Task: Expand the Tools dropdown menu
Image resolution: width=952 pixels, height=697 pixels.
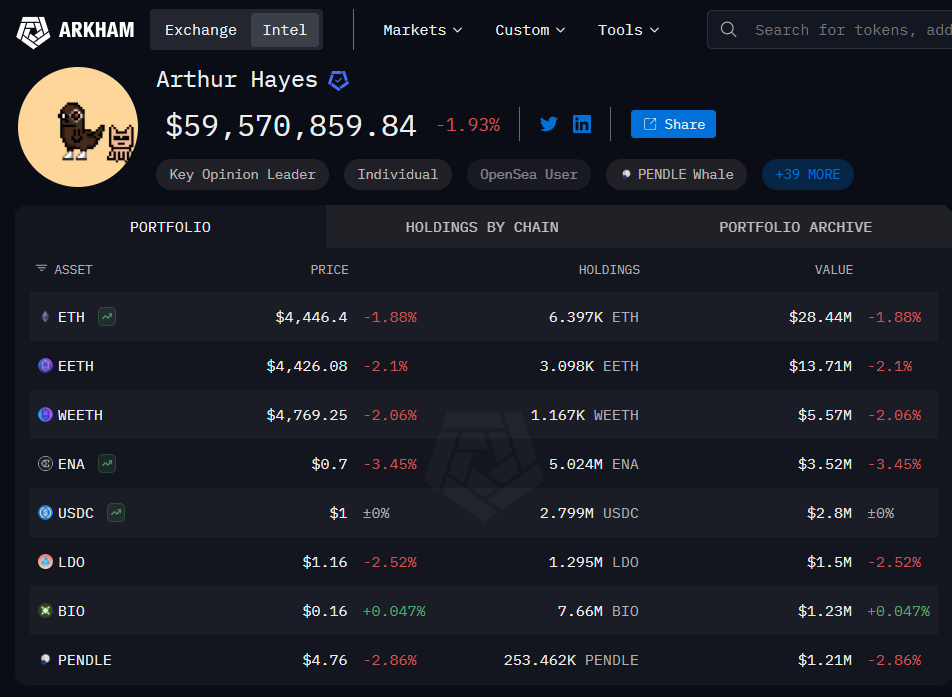Action: [628, 30]
